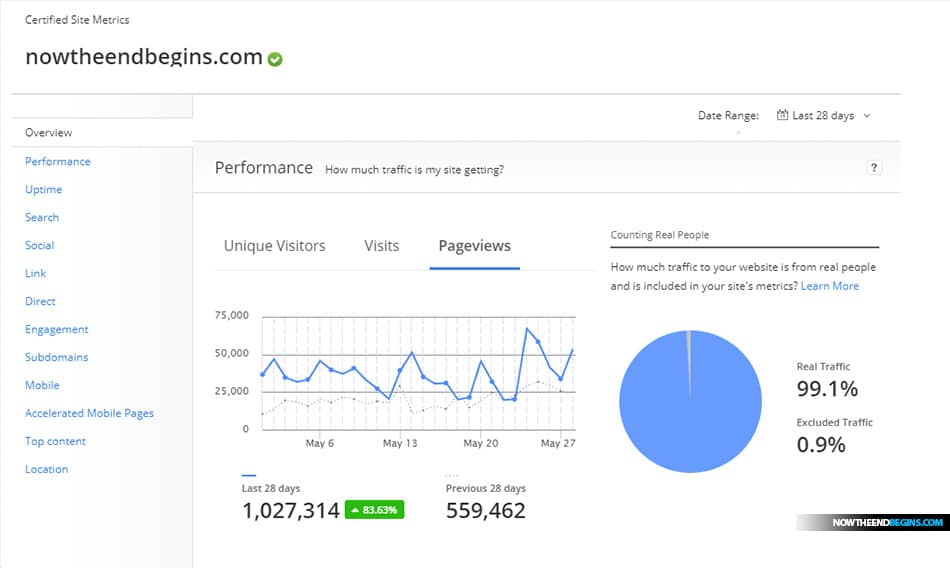Click the green 83.63% increase badge
Viewport: 950px width, 568px height.
tap(374, 510)
